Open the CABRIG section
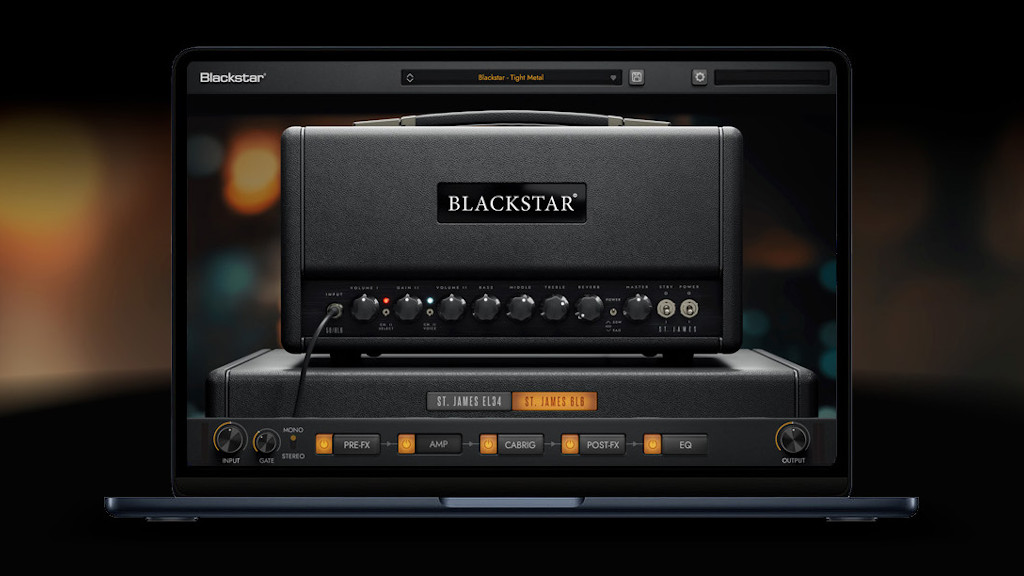Viewport: 1024px width, 576px height. point(520,445)
